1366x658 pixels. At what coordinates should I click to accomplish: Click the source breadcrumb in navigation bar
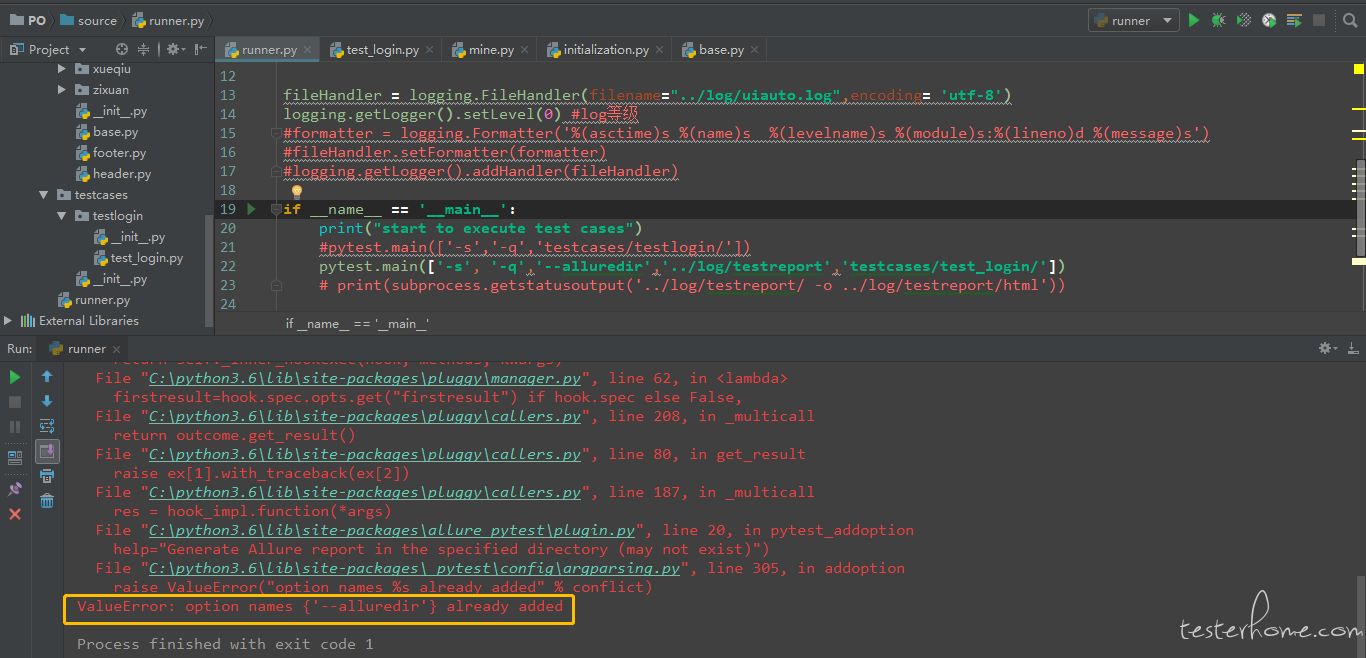point(88,20)
